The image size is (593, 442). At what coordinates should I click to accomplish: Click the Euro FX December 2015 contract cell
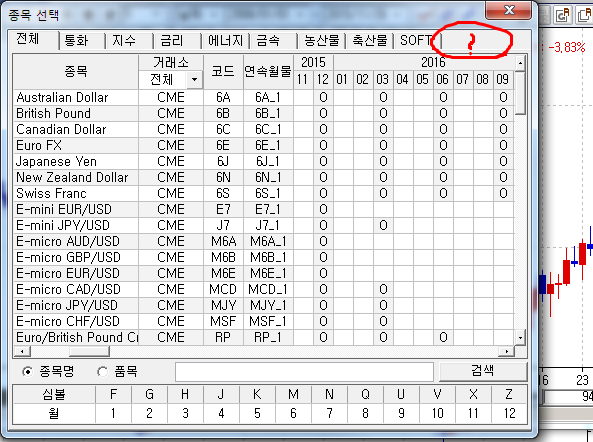click(323, 146)
